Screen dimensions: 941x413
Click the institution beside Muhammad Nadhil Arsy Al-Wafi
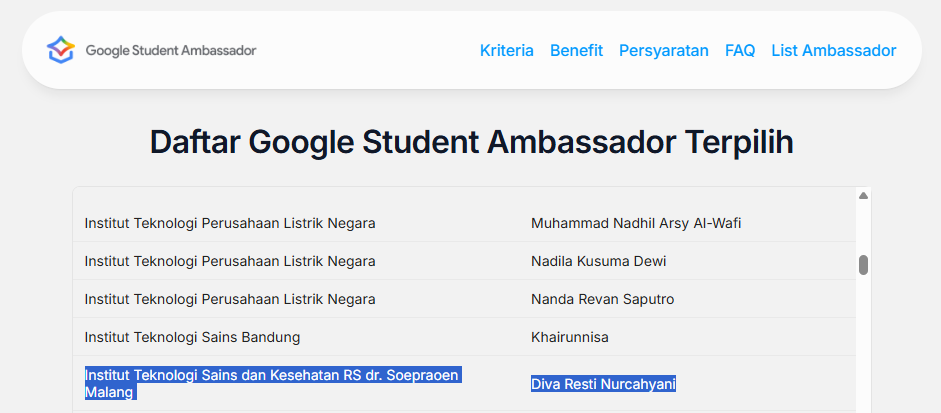coord(229,223)
